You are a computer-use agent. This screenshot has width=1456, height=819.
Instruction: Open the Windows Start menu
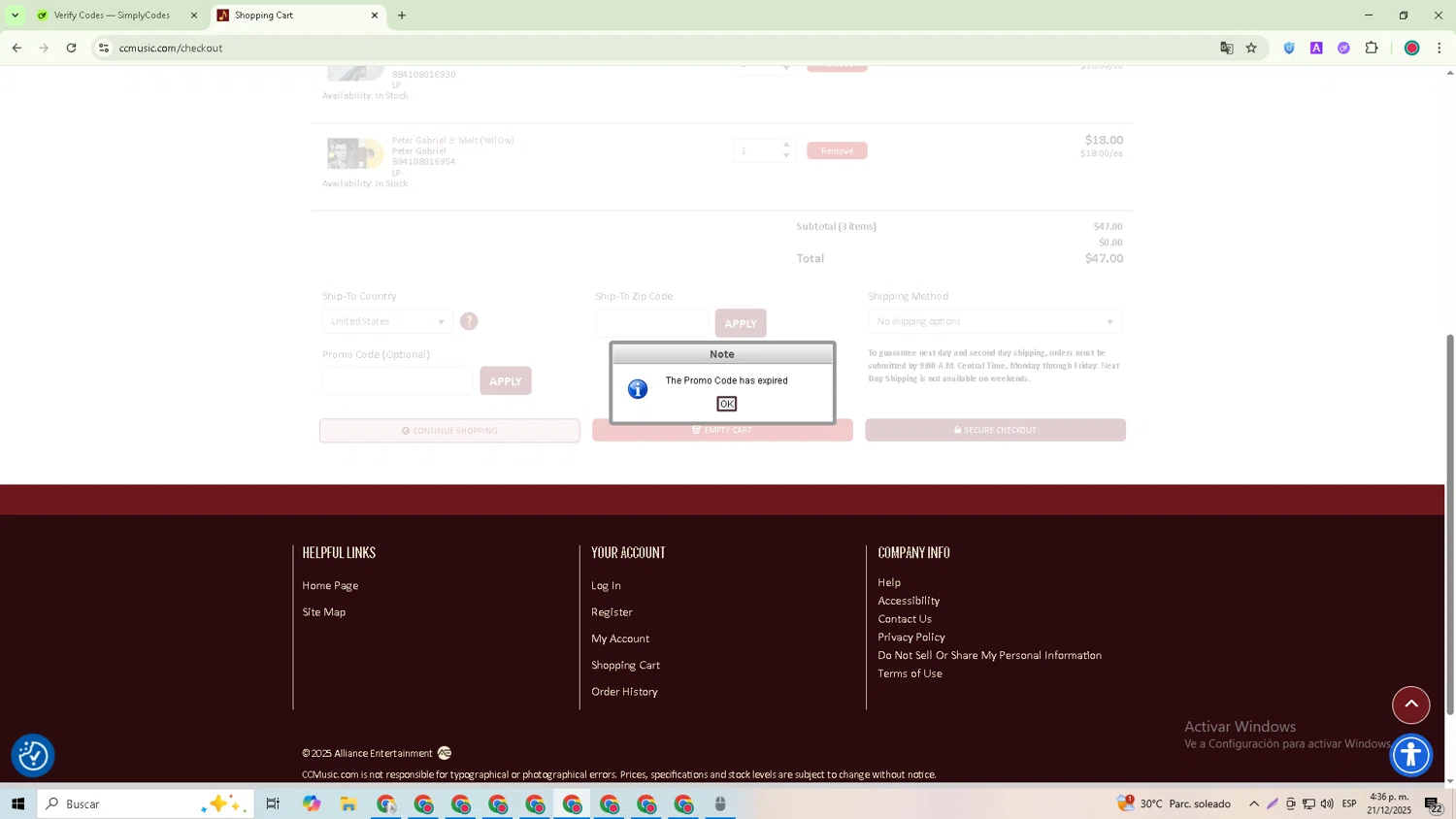coord(17,803)
